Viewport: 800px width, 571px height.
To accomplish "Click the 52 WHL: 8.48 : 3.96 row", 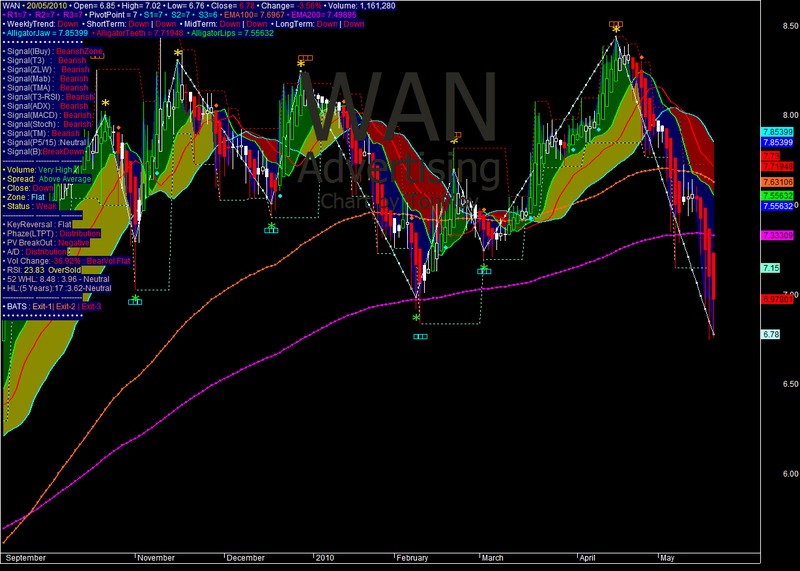I will pos(58,279).
